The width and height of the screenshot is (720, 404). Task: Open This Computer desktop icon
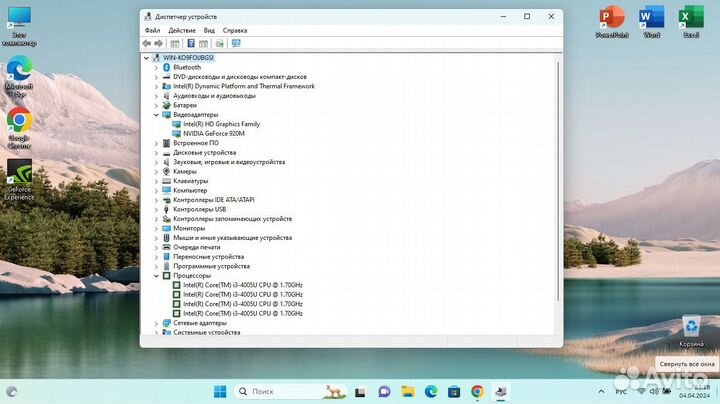(x=19, y=27)
